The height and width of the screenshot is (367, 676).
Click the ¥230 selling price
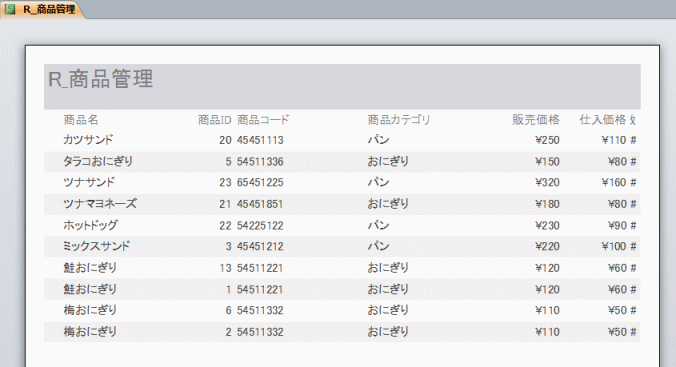click(x=547, y=226)
